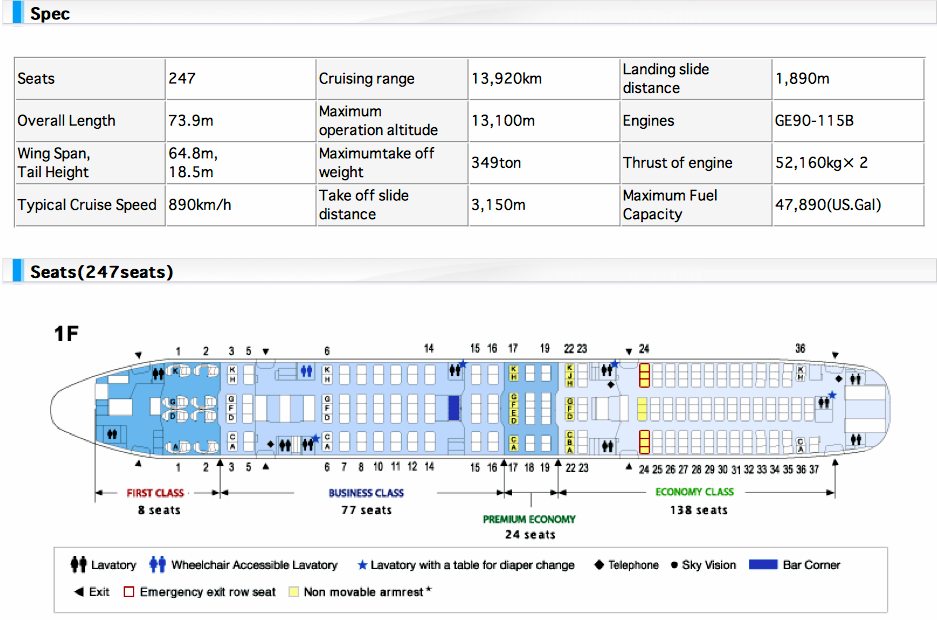The image size is (937, 620).
Task: Click the Telephone diamond icon in the legend
Action: pyautogui.click(x=598, y=565)
